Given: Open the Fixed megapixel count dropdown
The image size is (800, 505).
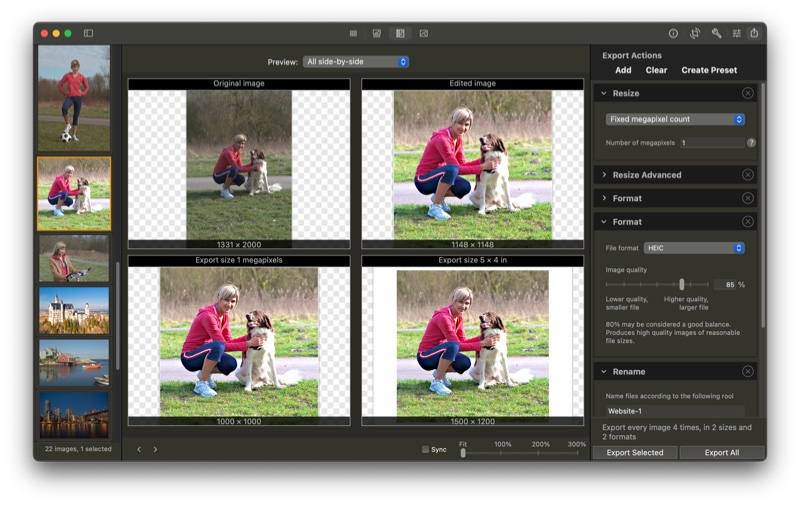Looking at the screenshot, I should [675, 119].
